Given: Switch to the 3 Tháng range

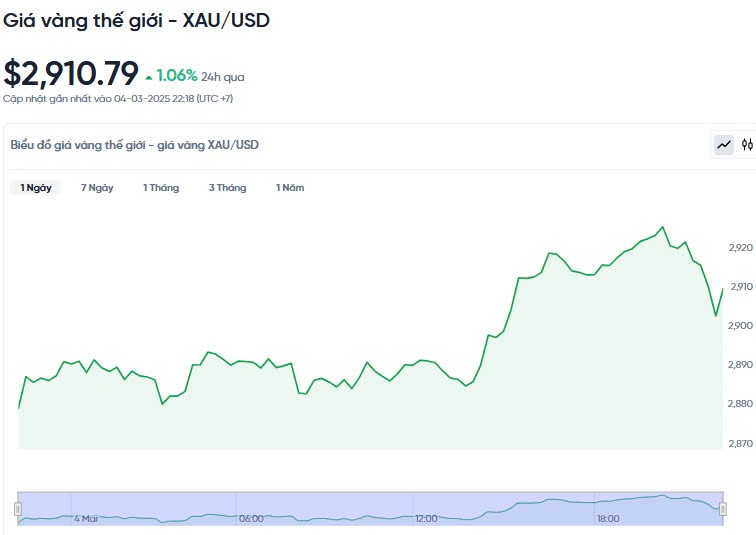Looking at the screenshot, I should point(227,188).
